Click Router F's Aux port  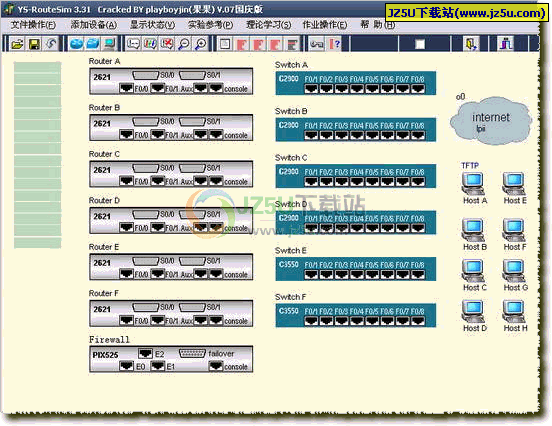(x=200, y=320)
